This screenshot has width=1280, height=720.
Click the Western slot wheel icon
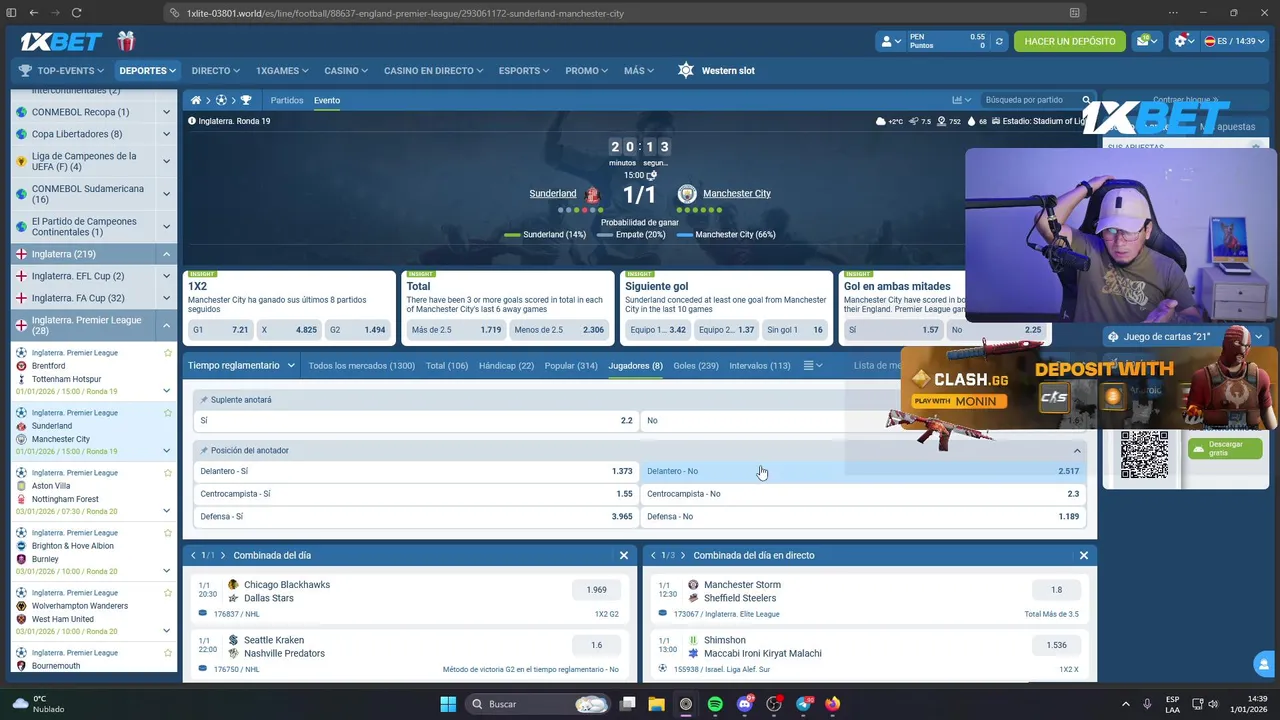coord(685,71)
